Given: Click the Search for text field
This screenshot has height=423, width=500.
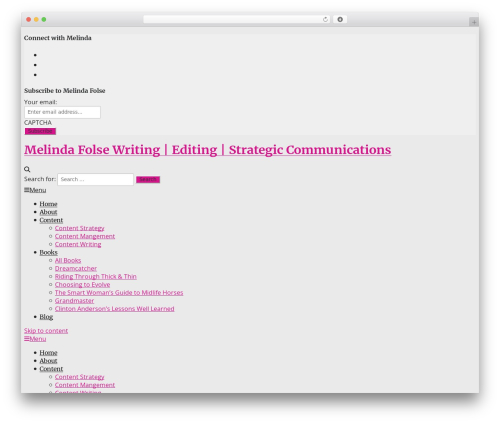Looking at the screenshot, I should point(95,179).
